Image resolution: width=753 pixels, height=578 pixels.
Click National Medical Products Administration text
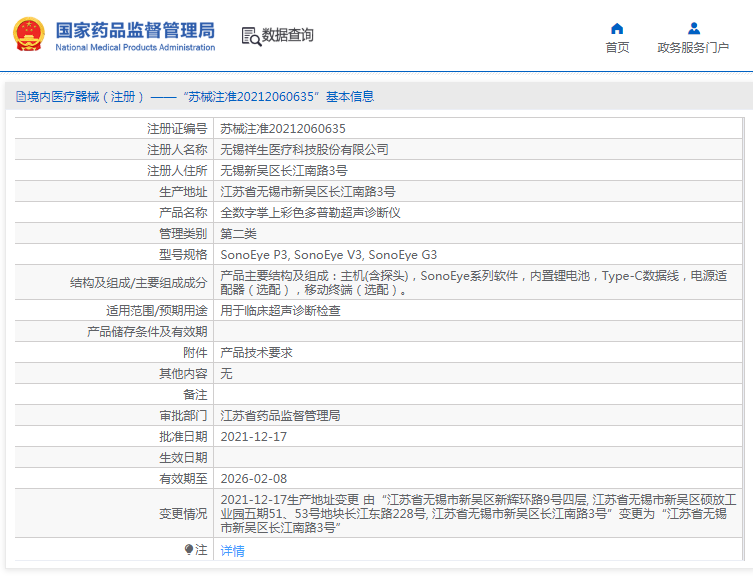tap(135, 48)
